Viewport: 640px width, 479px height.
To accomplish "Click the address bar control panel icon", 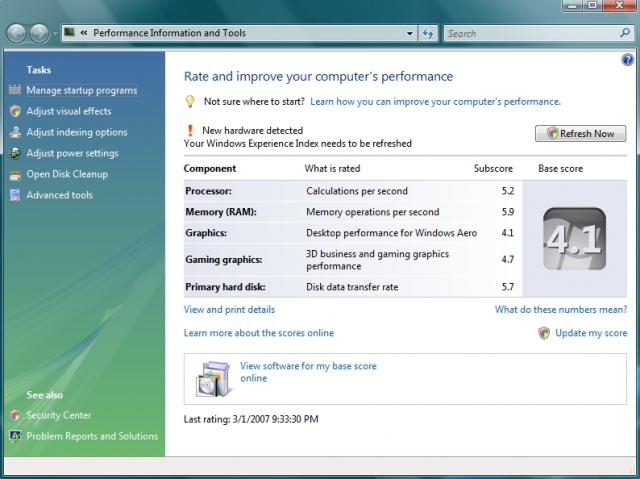I will [69, 32].
